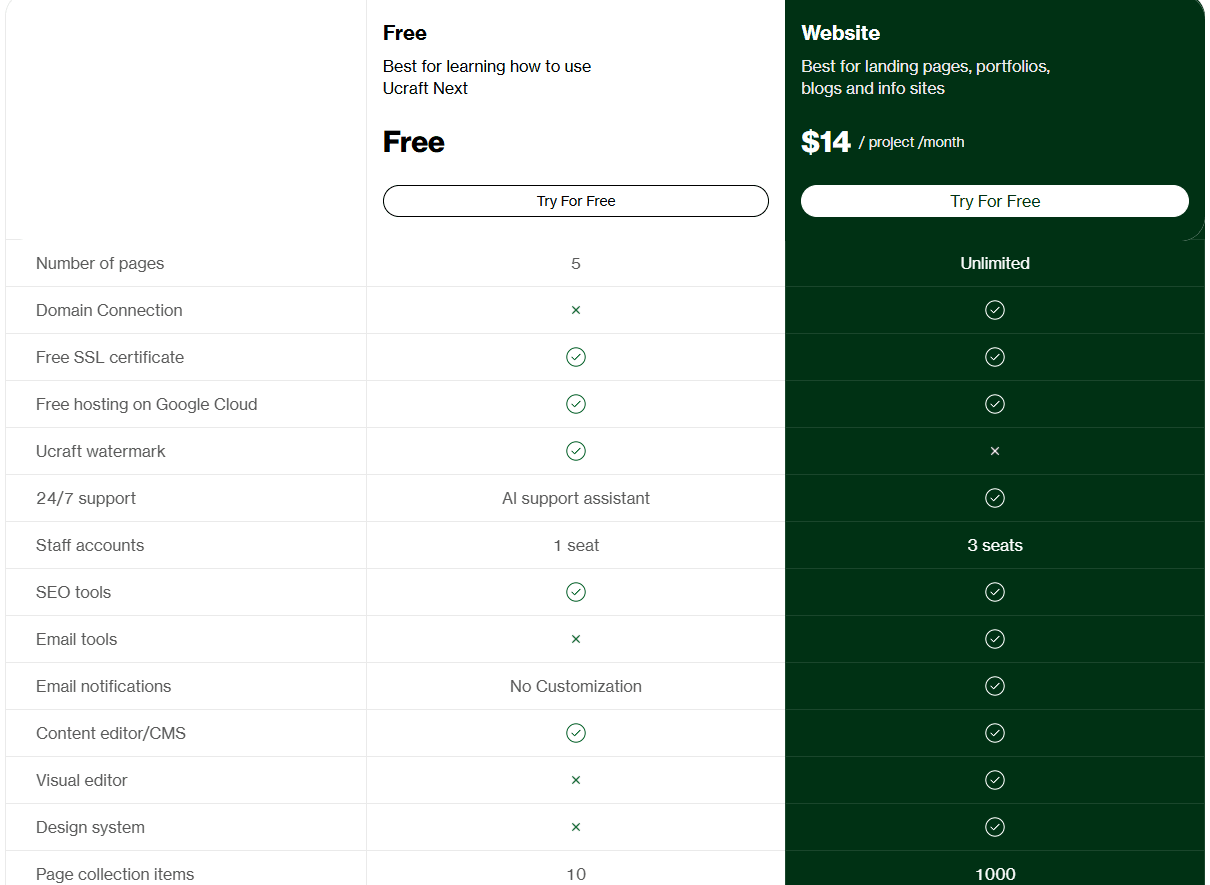
Task: Click the 24/7 support row label
Action: pos(86,499)
